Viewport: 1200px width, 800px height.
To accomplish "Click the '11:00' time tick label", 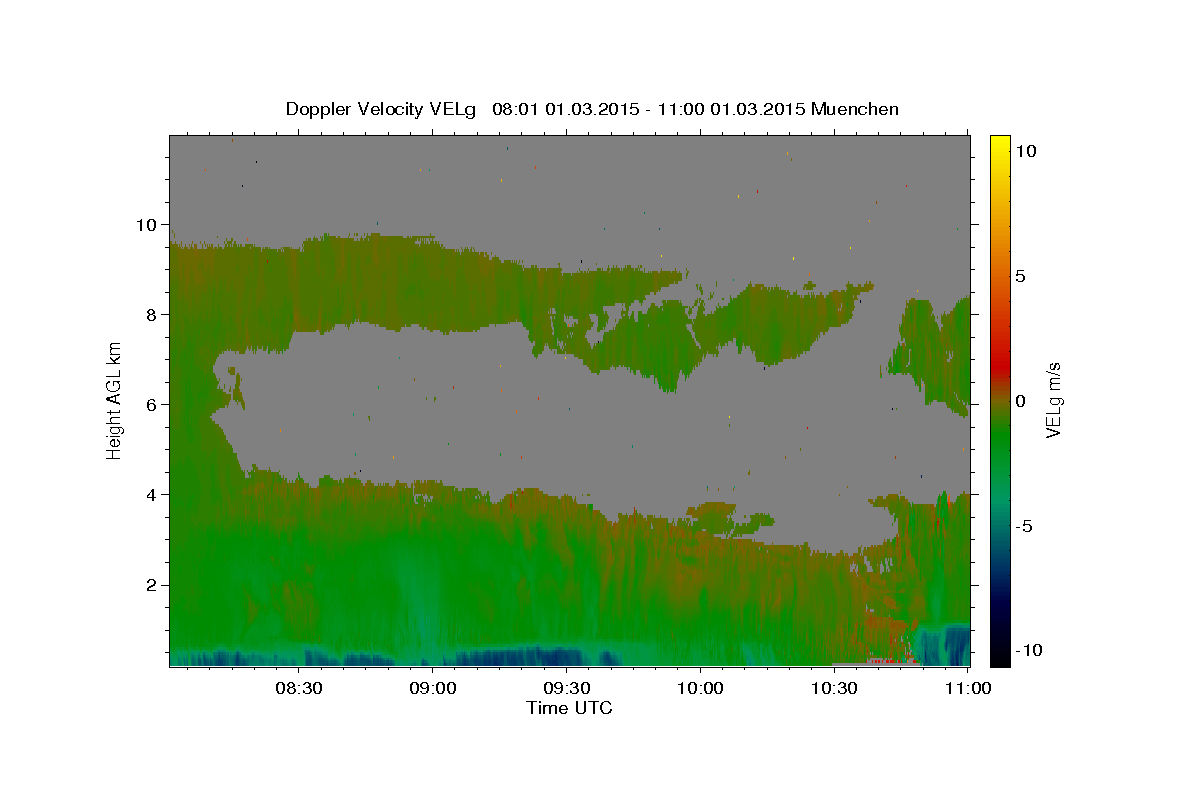I will coord(968,688).
